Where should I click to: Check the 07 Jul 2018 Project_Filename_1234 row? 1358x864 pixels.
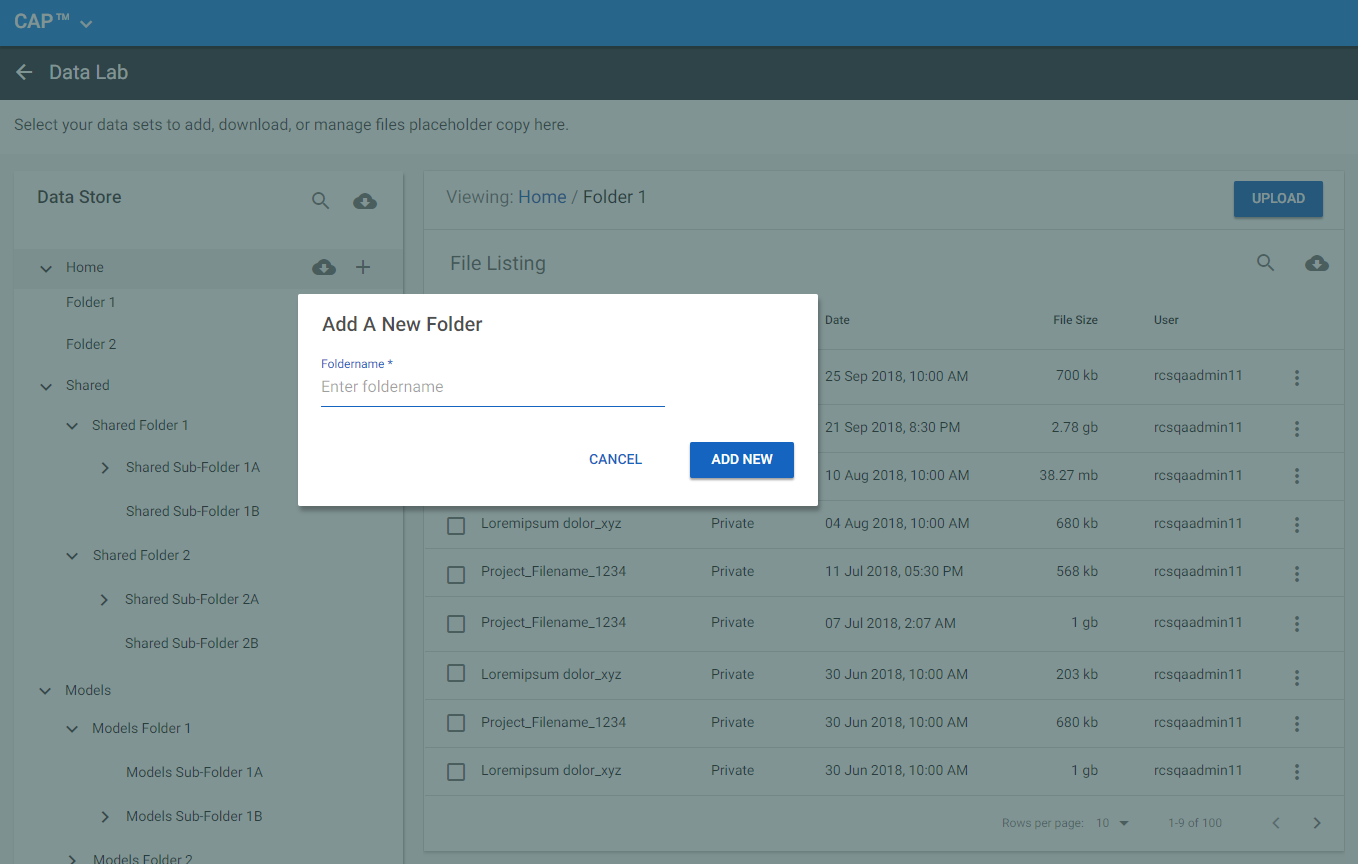456,623
